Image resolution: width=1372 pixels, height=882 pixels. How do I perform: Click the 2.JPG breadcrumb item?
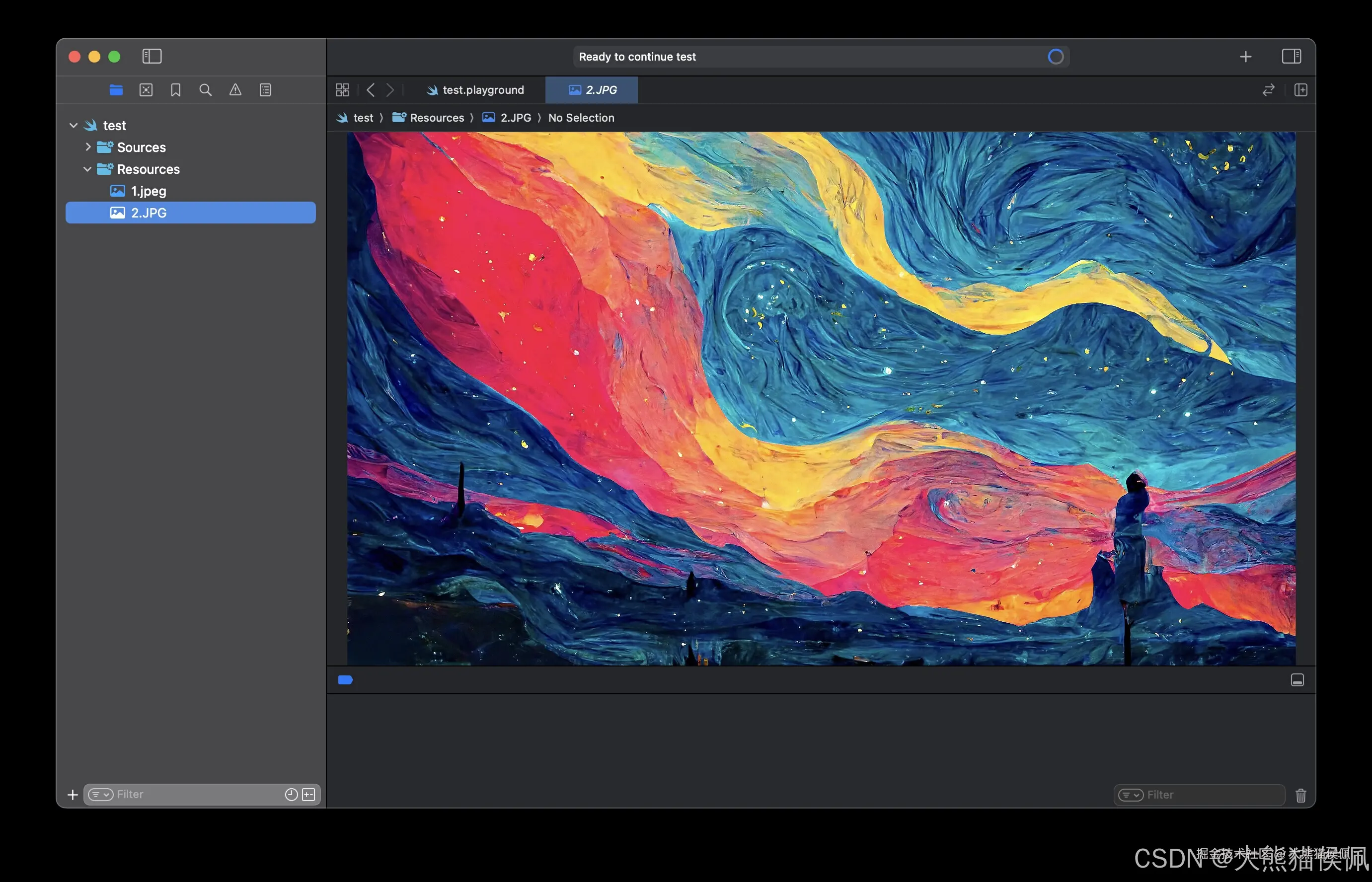(507, 117)
